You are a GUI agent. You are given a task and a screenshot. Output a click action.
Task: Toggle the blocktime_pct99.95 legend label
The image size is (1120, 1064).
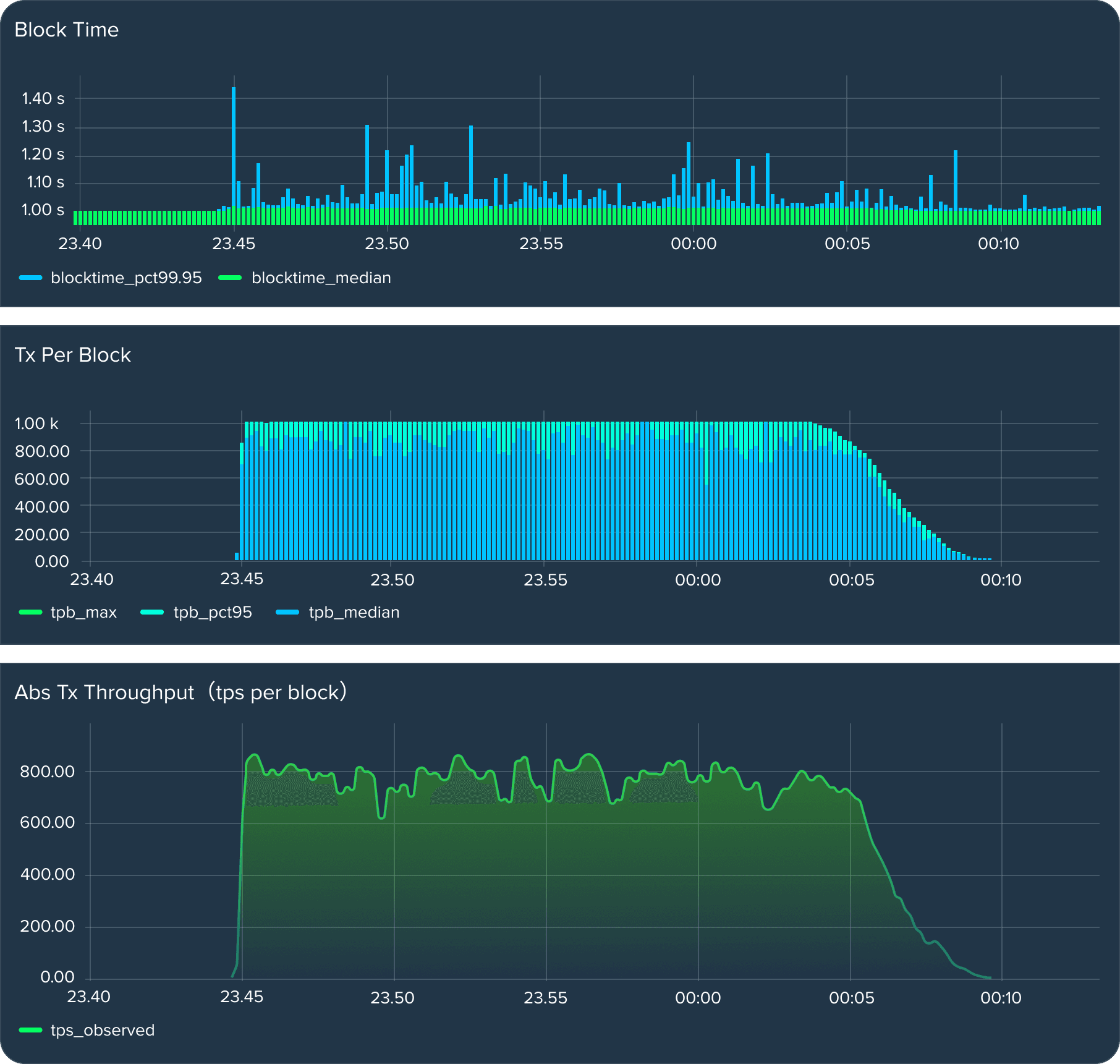click(x=126, y=278)
